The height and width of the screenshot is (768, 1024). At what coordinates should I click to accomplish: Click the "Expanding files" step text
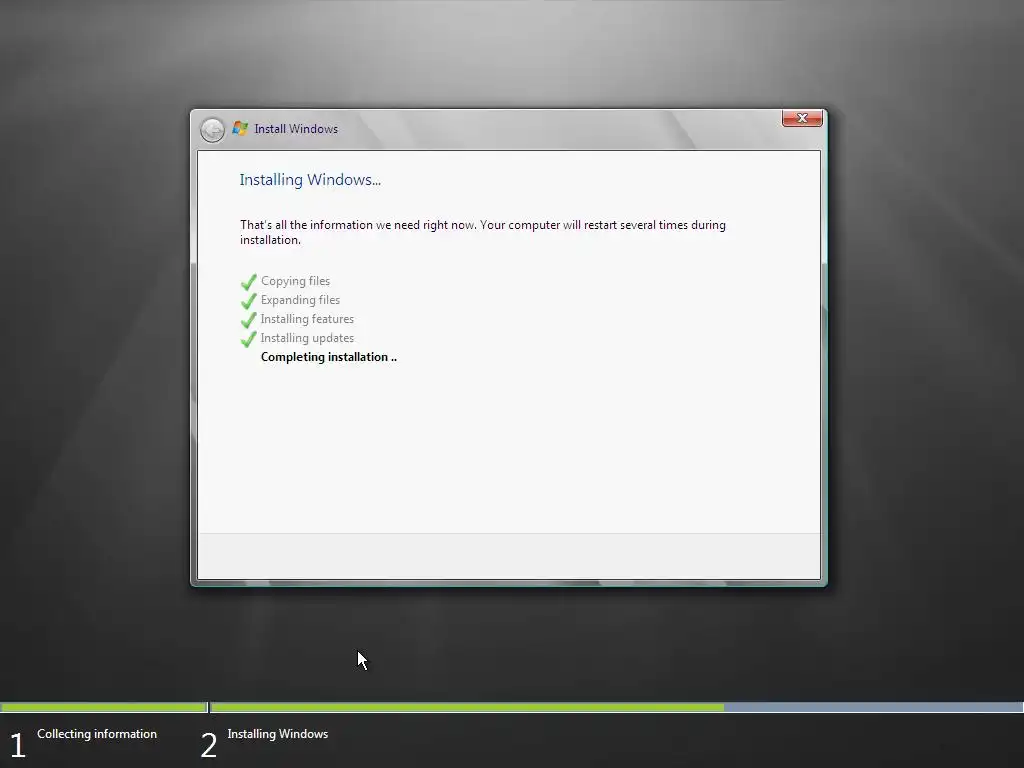pyautogui.click(x=300, y=300)
